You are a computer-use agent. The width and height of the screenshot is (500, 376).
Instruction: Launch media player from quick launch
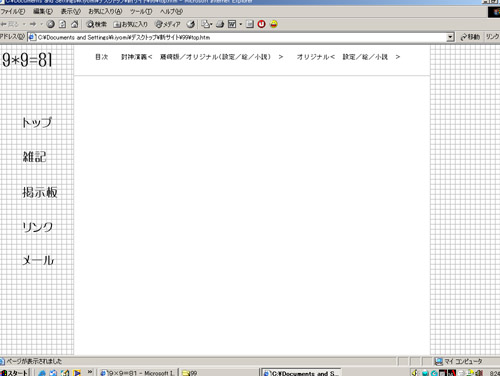77,373
